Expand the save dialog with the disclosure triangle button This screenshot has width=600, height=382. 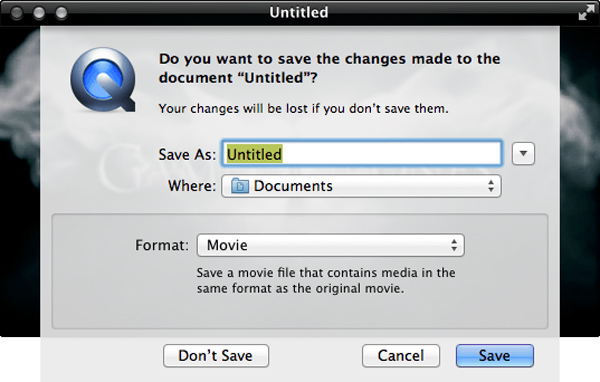coord(523,154)
